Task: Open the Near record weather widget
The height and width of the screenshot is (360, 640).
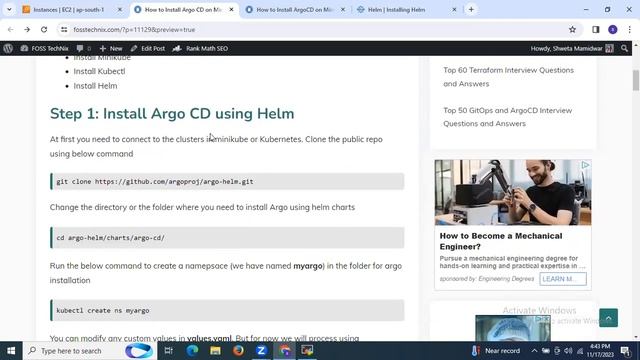Action: [496, 351]
